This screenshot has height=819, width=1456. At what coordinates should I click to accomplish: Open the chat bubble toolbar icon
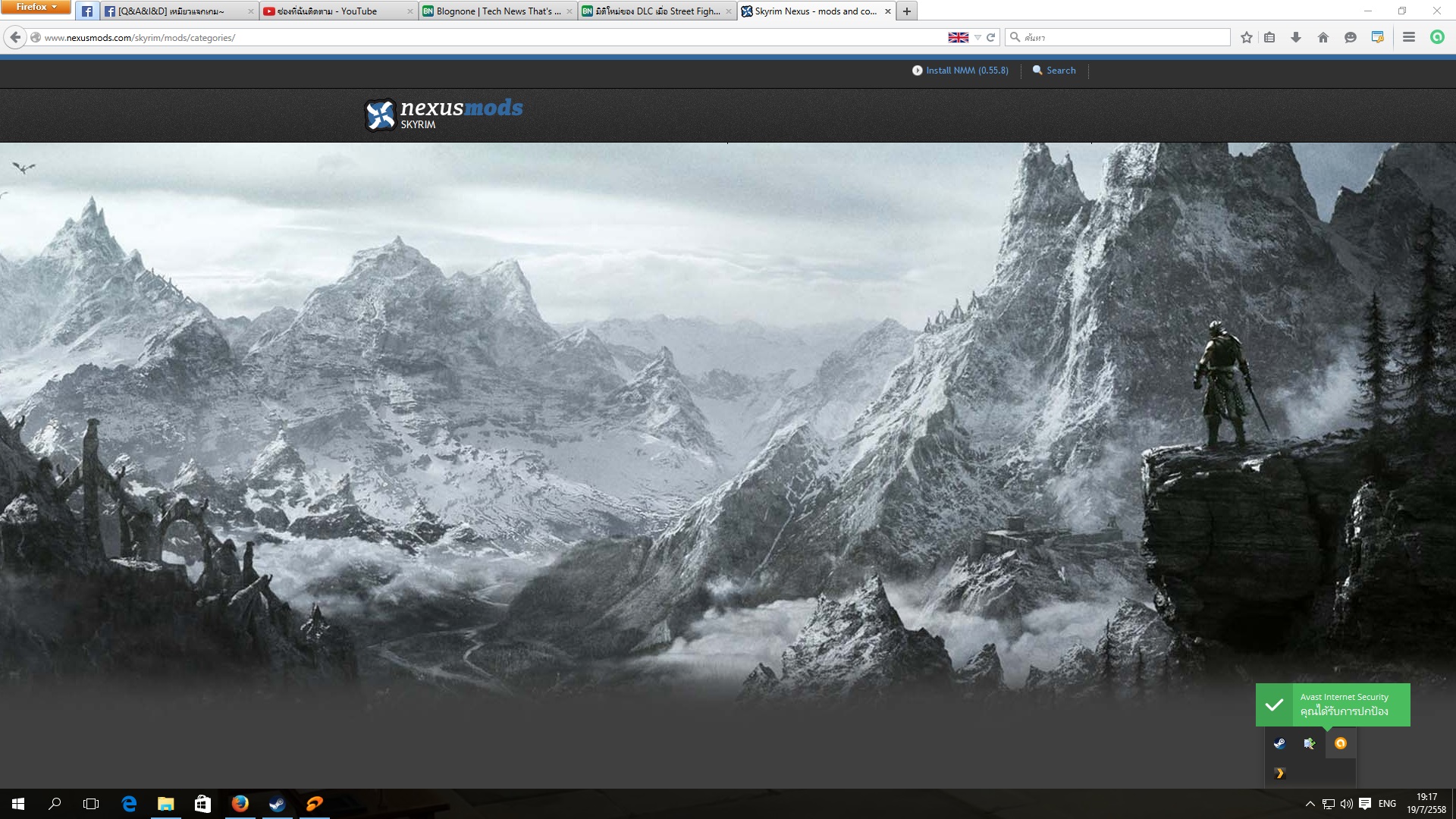1351,37
